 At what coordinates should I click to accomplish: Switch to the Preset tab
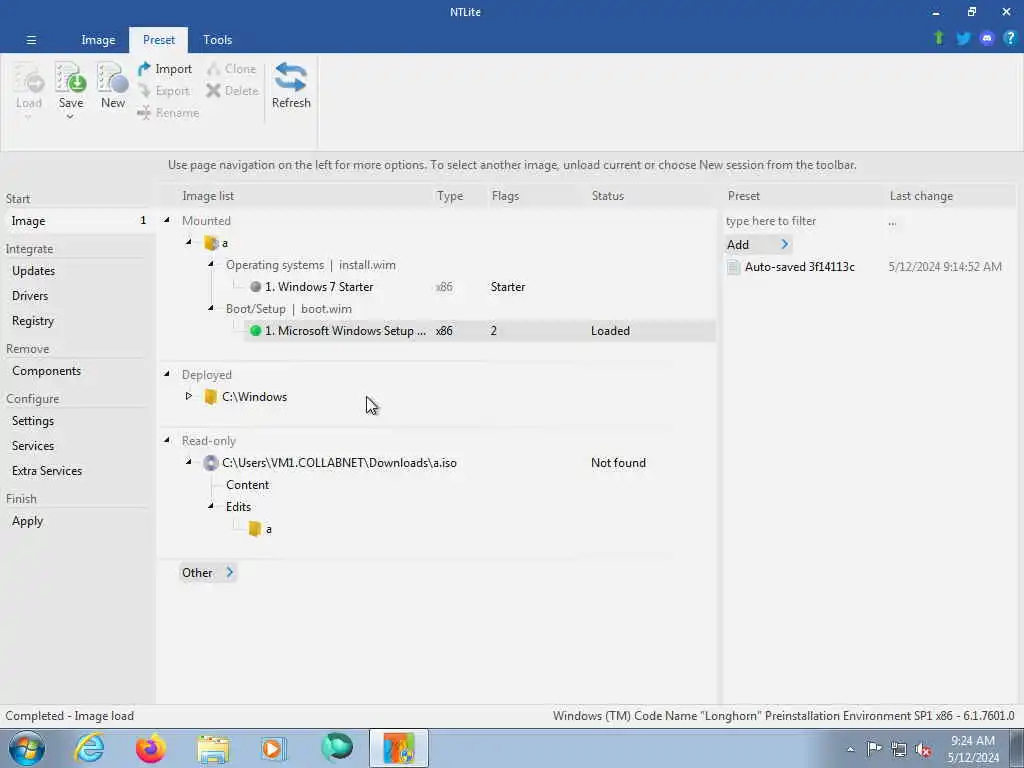[159, 40]
